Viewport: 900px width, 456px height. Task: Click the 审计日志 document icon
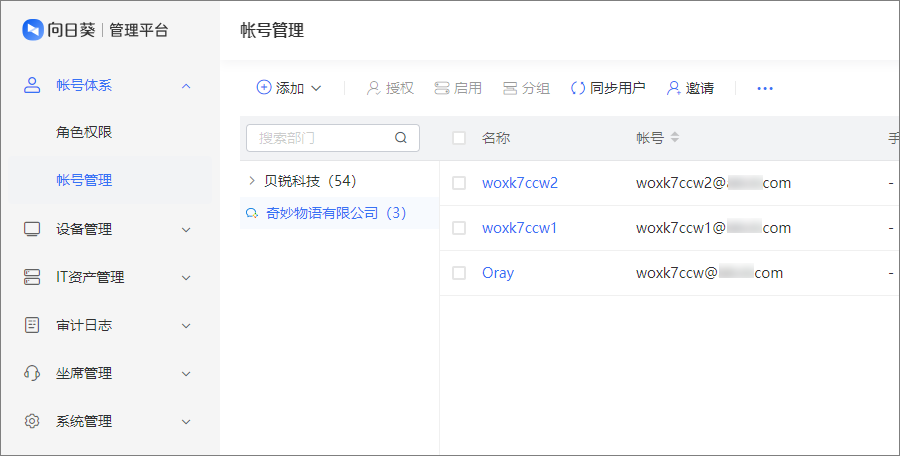point(32,325)
